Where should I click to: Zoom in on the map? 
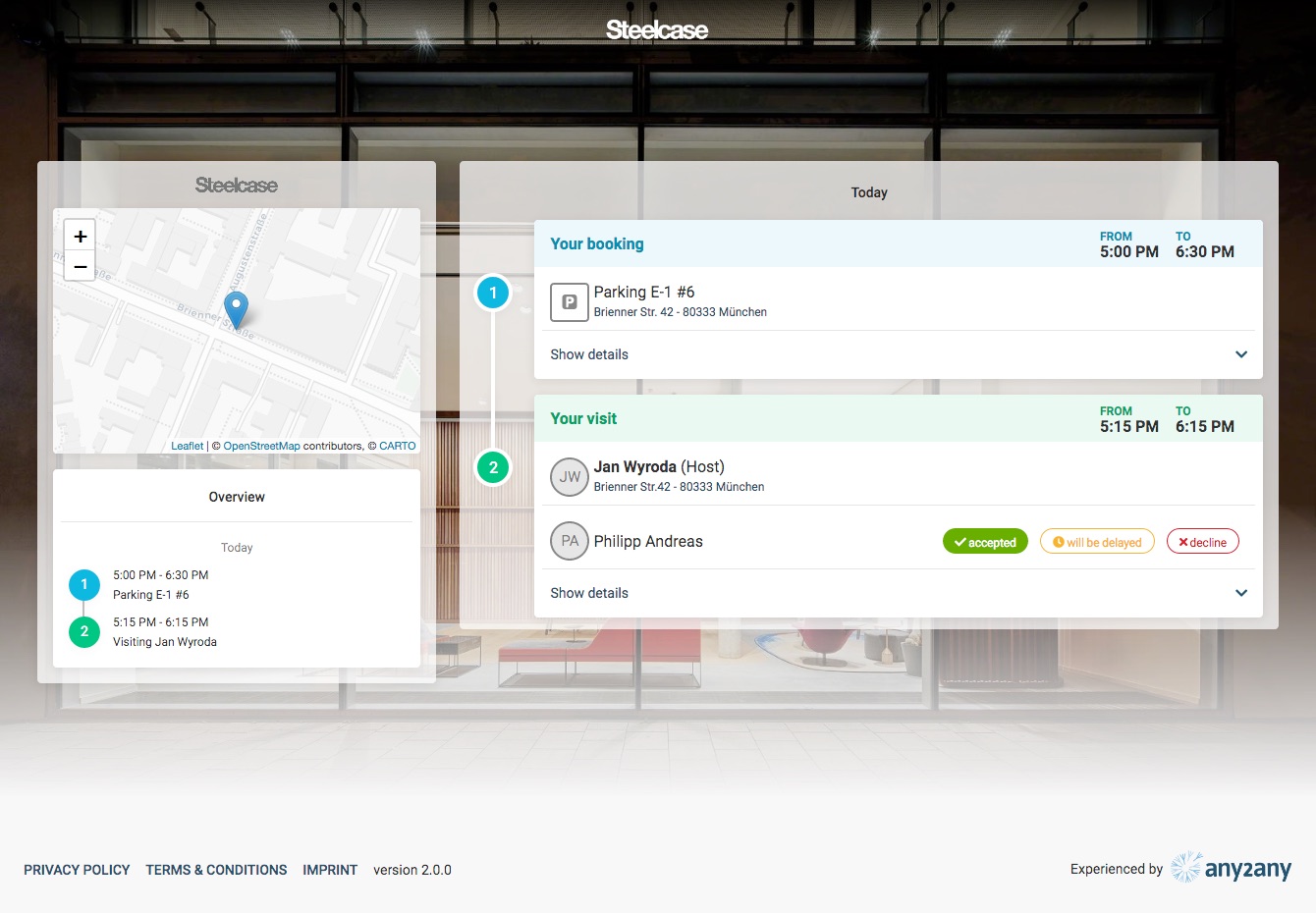[x=81, y=236]
